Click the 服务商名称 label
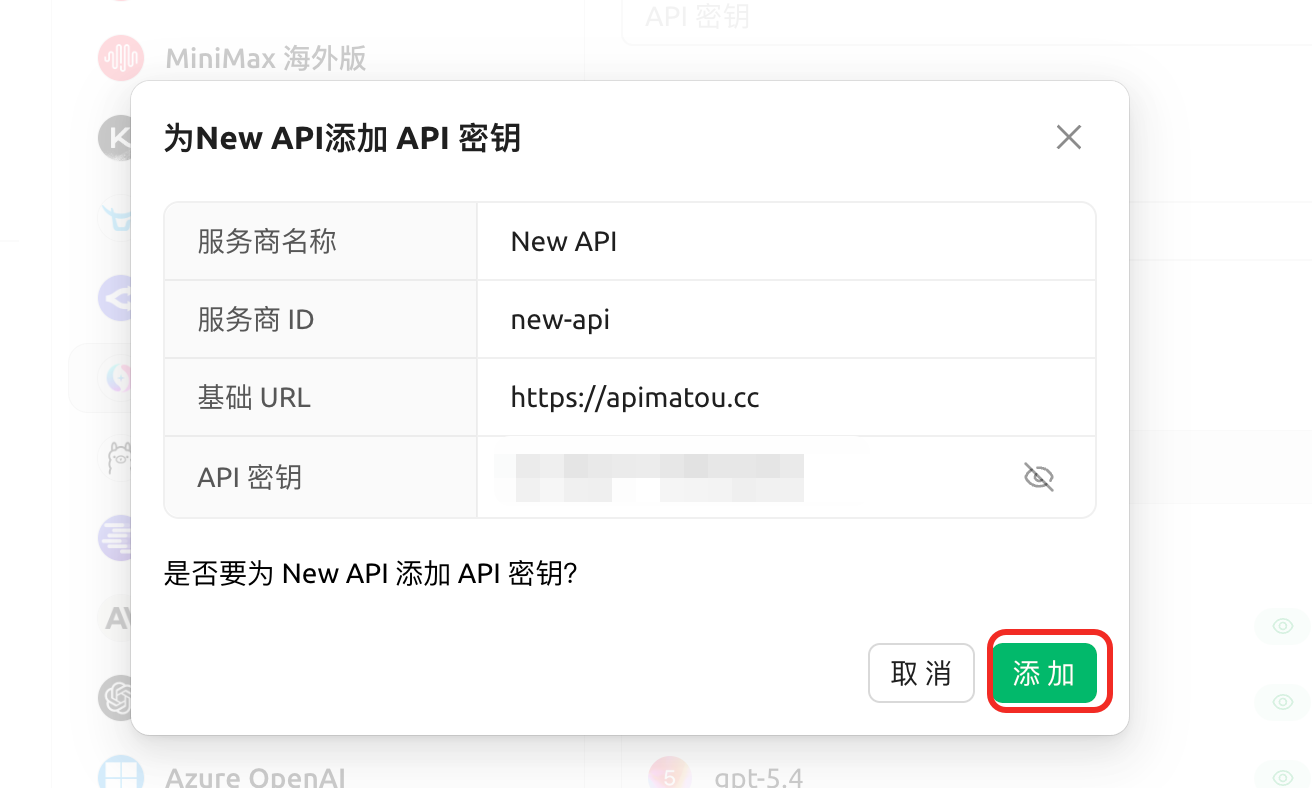 267,241
